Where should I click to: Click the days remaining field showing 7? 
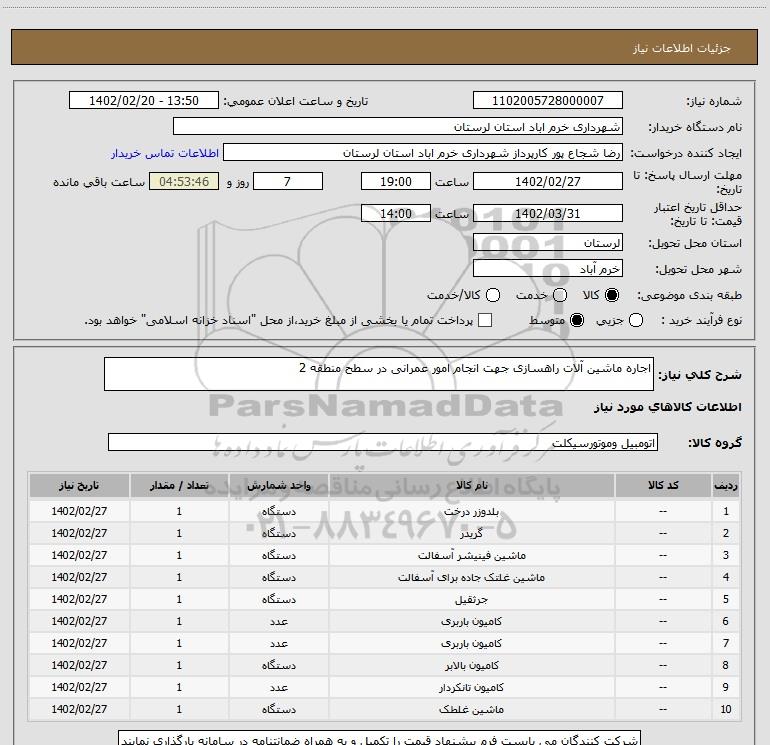(x=288, y=181)
